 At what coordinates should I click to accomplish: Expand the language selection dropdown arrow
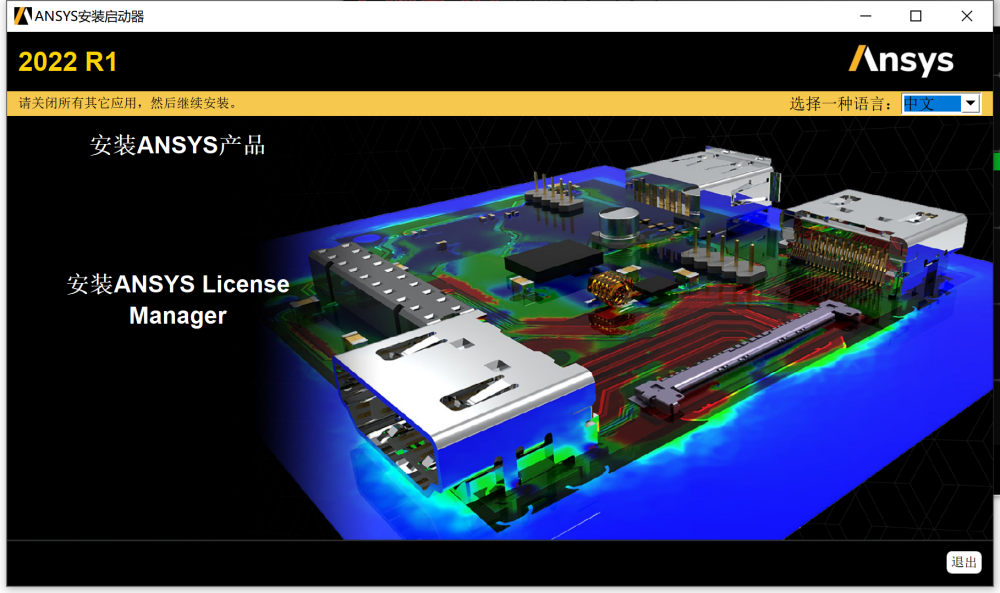[x=970, y=103]
